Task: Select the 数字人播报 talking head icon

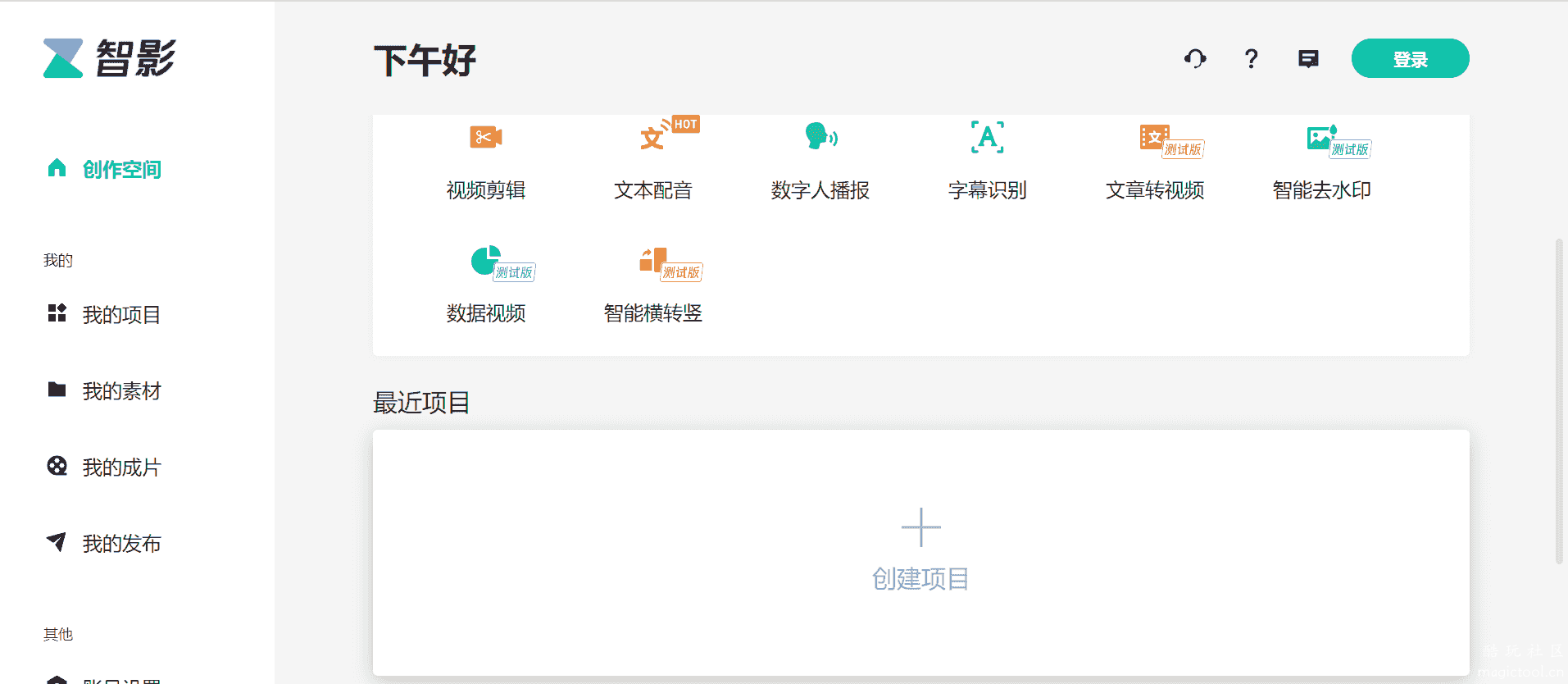Action: pyautogui.click(x=820, y=136)
